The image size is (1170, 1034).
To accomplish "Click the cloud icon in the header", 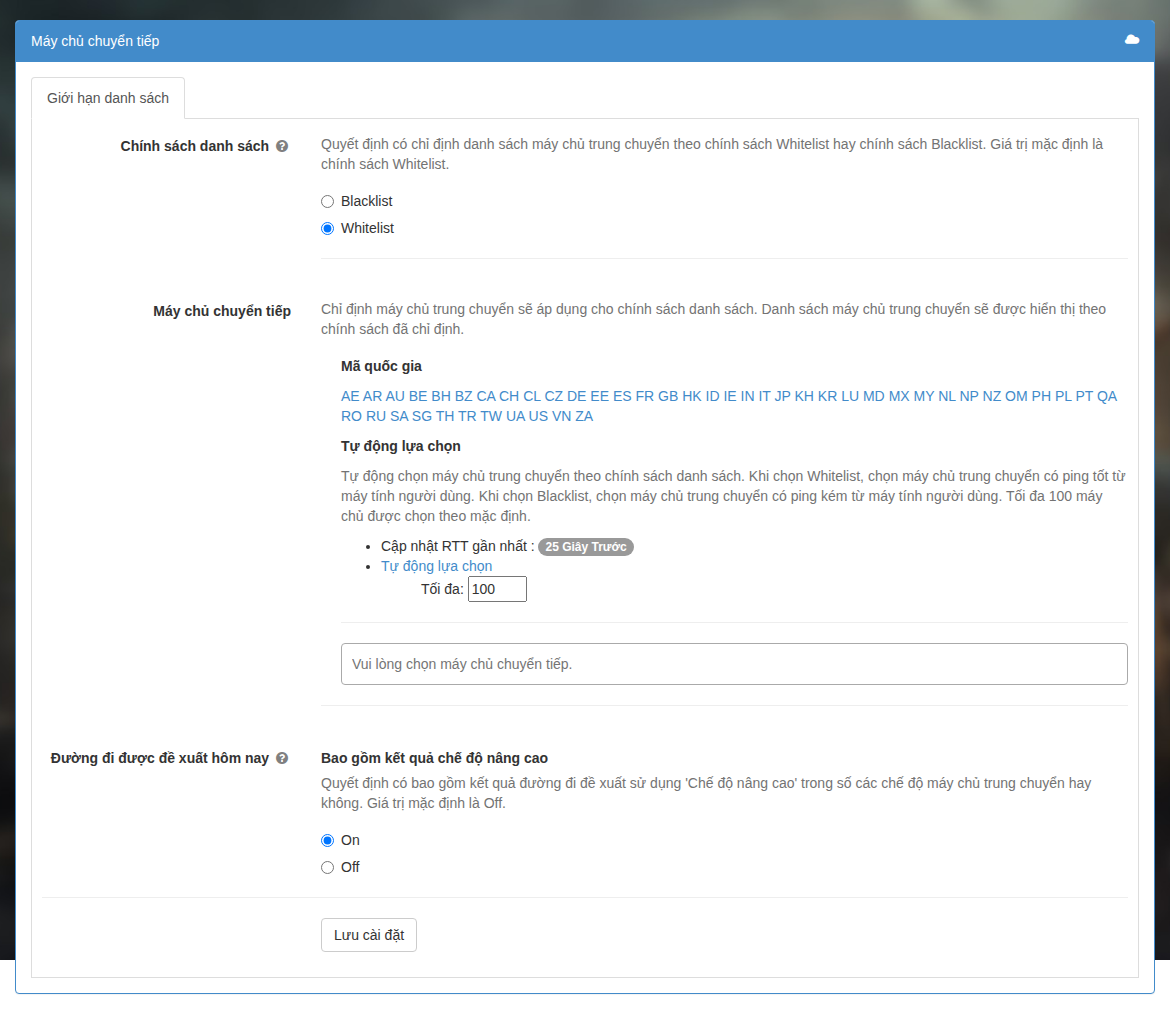I will tap(1131, 40).
